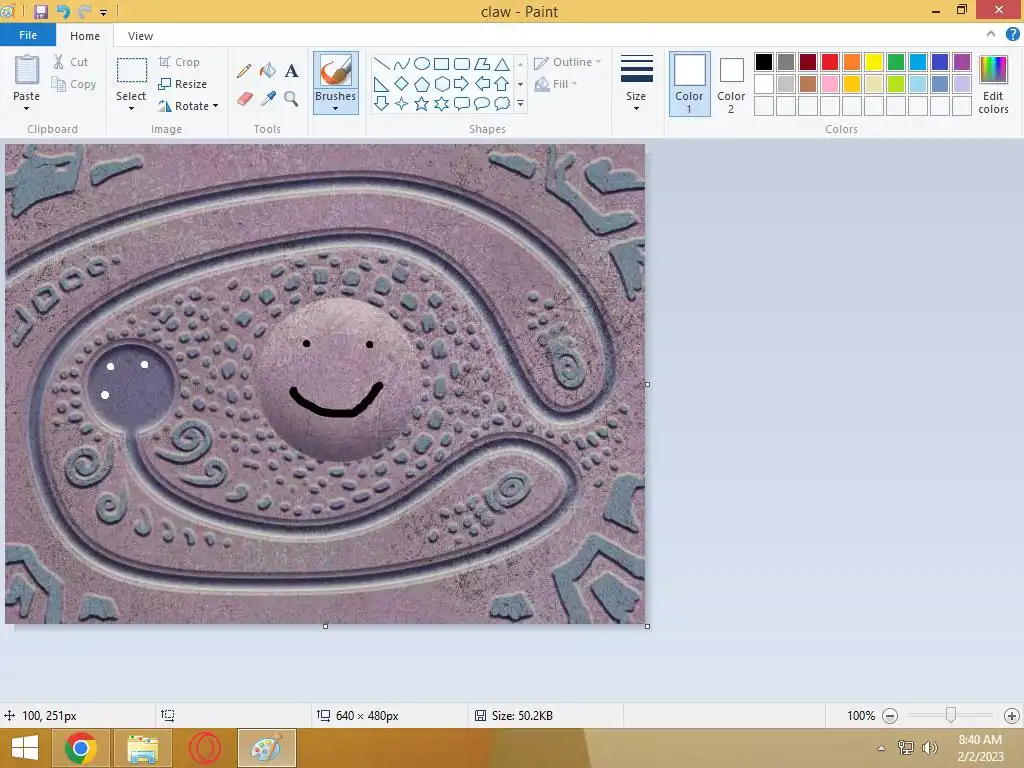This screenshot has width=1024, height=768.
Task: Pick the Right arrow shape
Action: coord(462,84)
